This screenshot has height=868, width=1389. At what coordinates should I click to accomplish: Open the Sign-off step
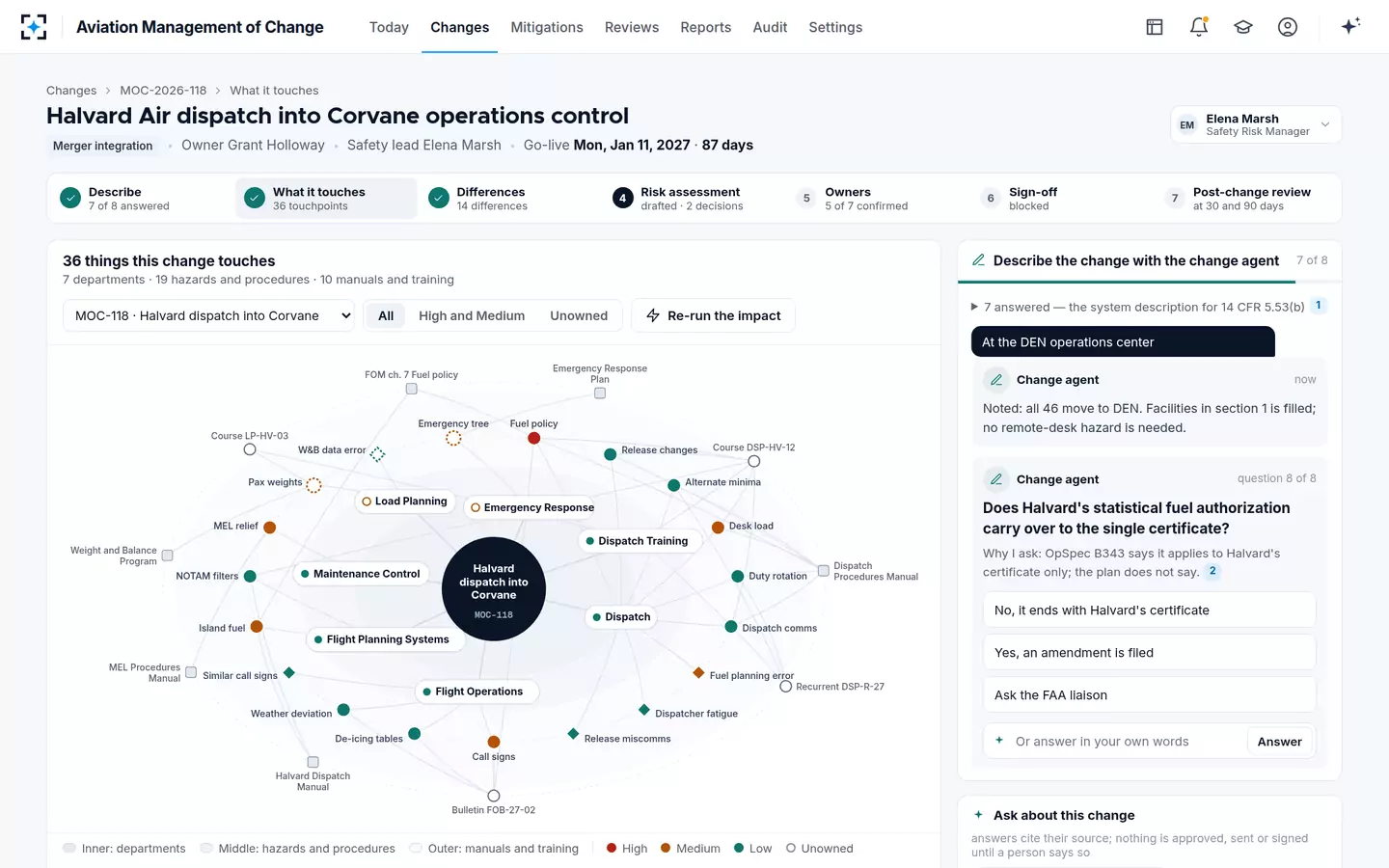click(1065, 198)
